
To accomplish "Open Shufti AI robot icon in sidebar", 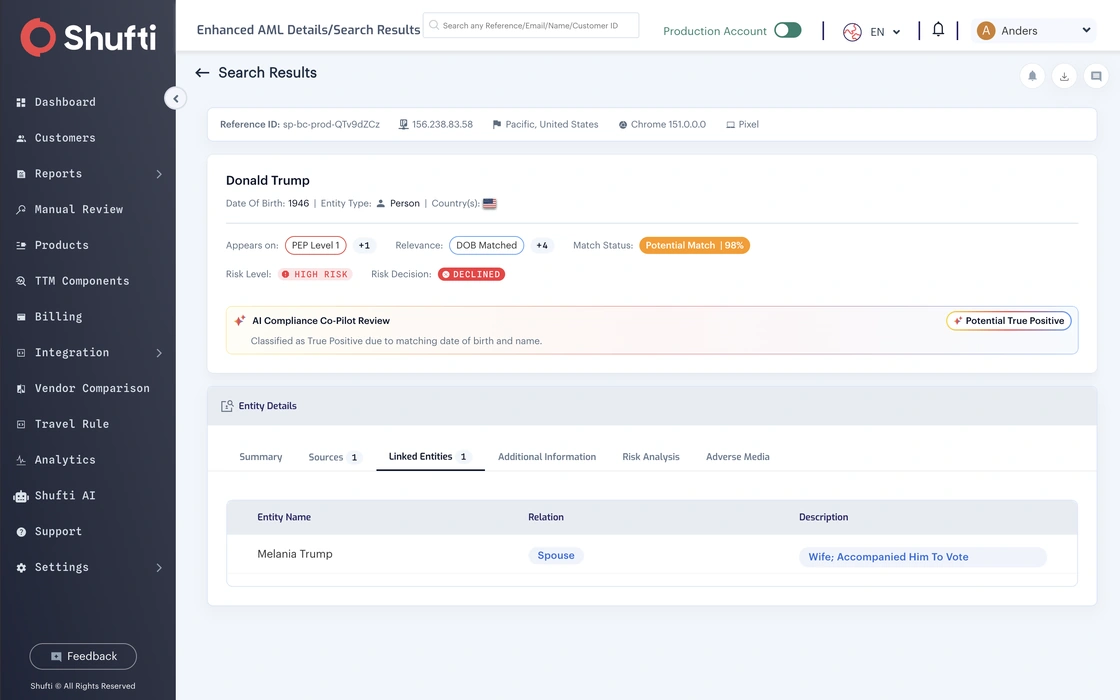I will 21,496.
